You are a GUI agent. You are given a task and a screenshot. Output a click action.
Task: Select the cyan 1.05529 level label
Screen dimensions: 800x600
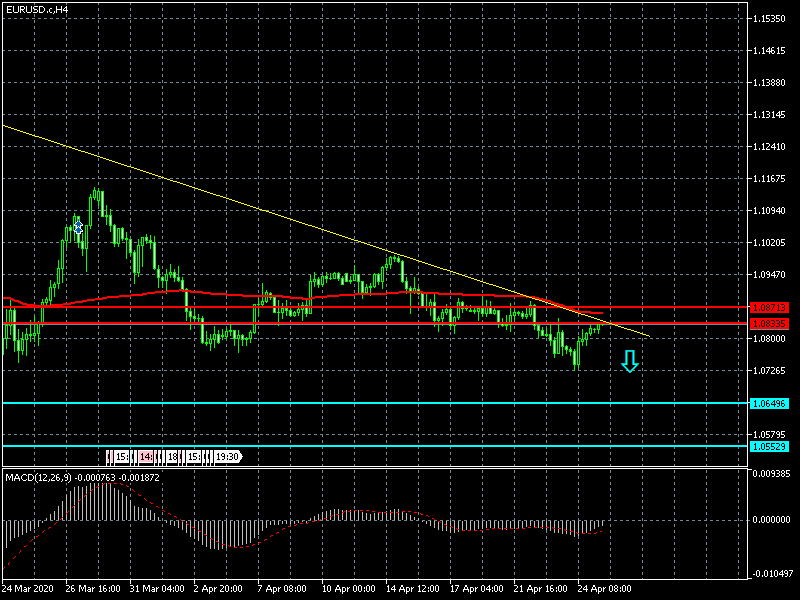pyautogui.click(x=768, y=446)
